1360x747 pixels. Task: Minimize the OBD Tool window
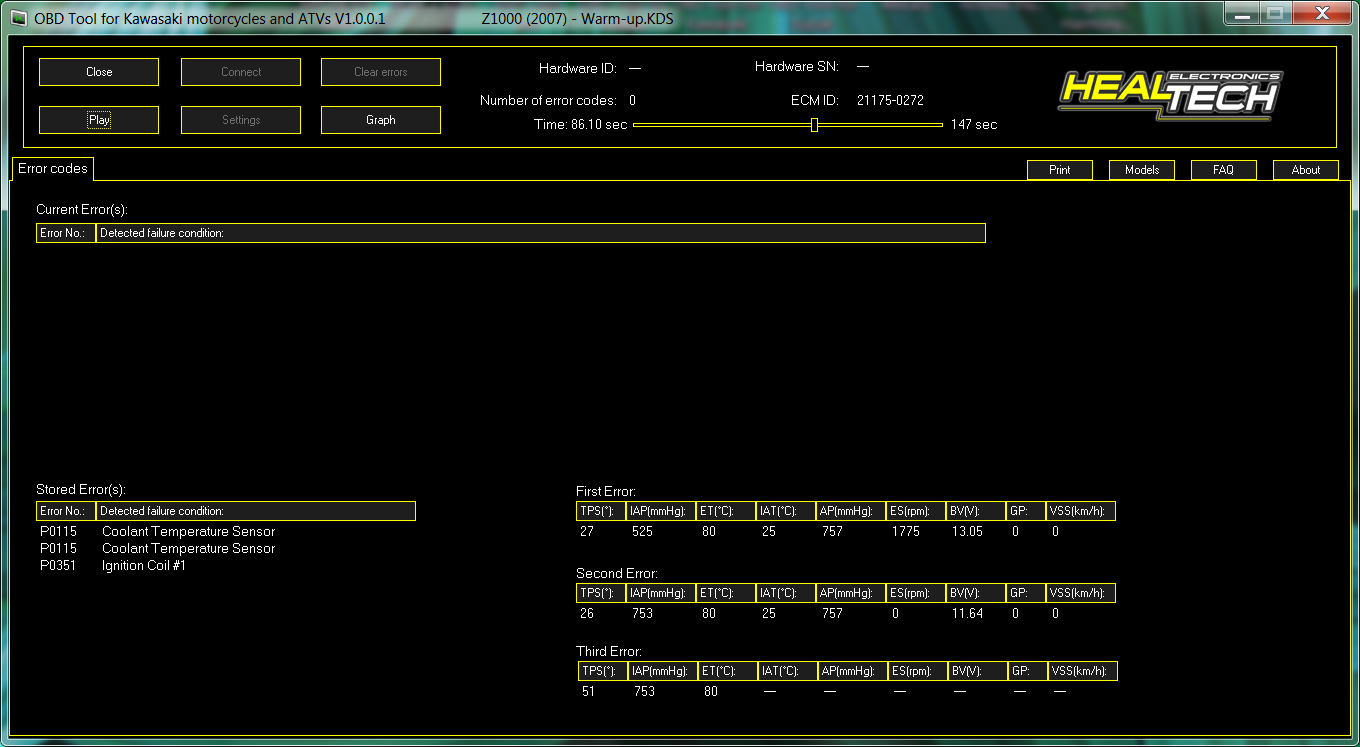1241,13
